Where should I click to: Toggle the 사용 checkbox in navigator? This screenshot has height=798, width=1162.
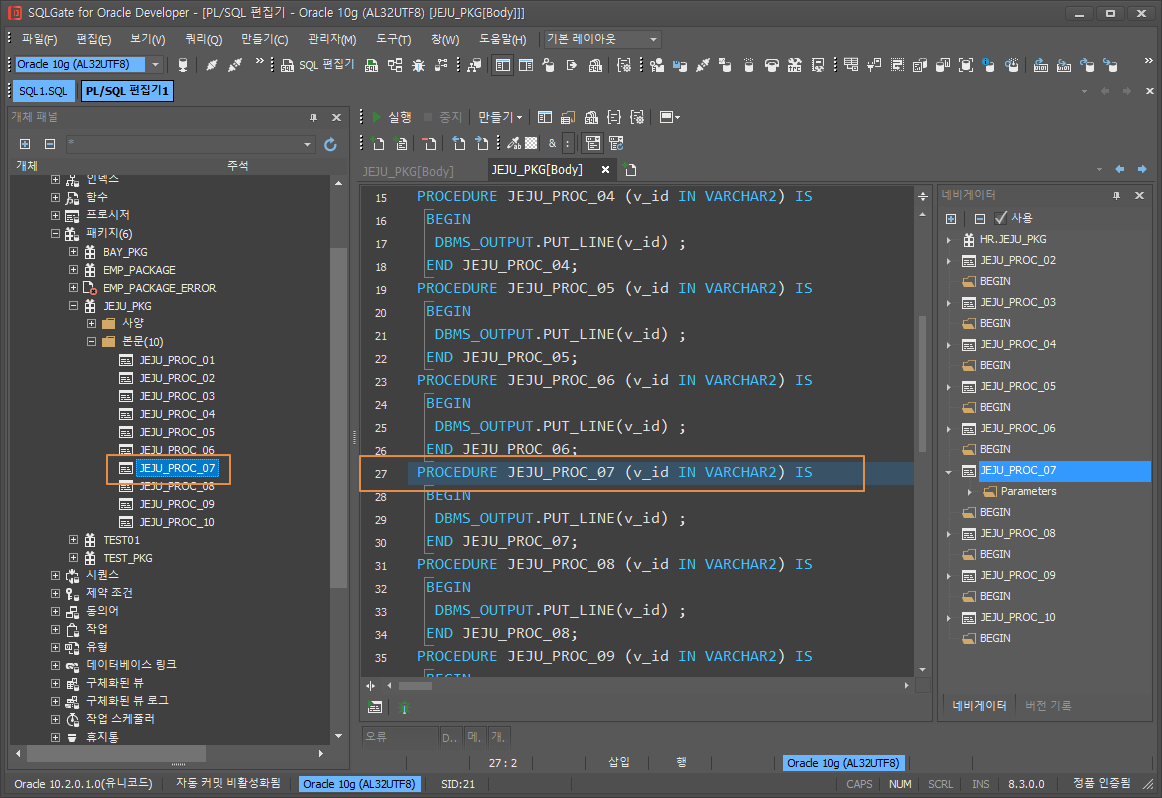tap(1000, 218)
